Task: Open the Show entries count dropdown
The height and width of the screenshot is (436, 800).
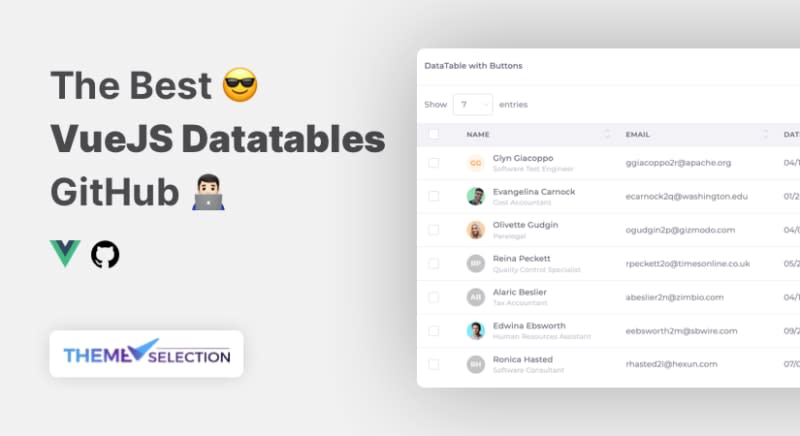Action: pyautogui.click(x=472, y=104)
